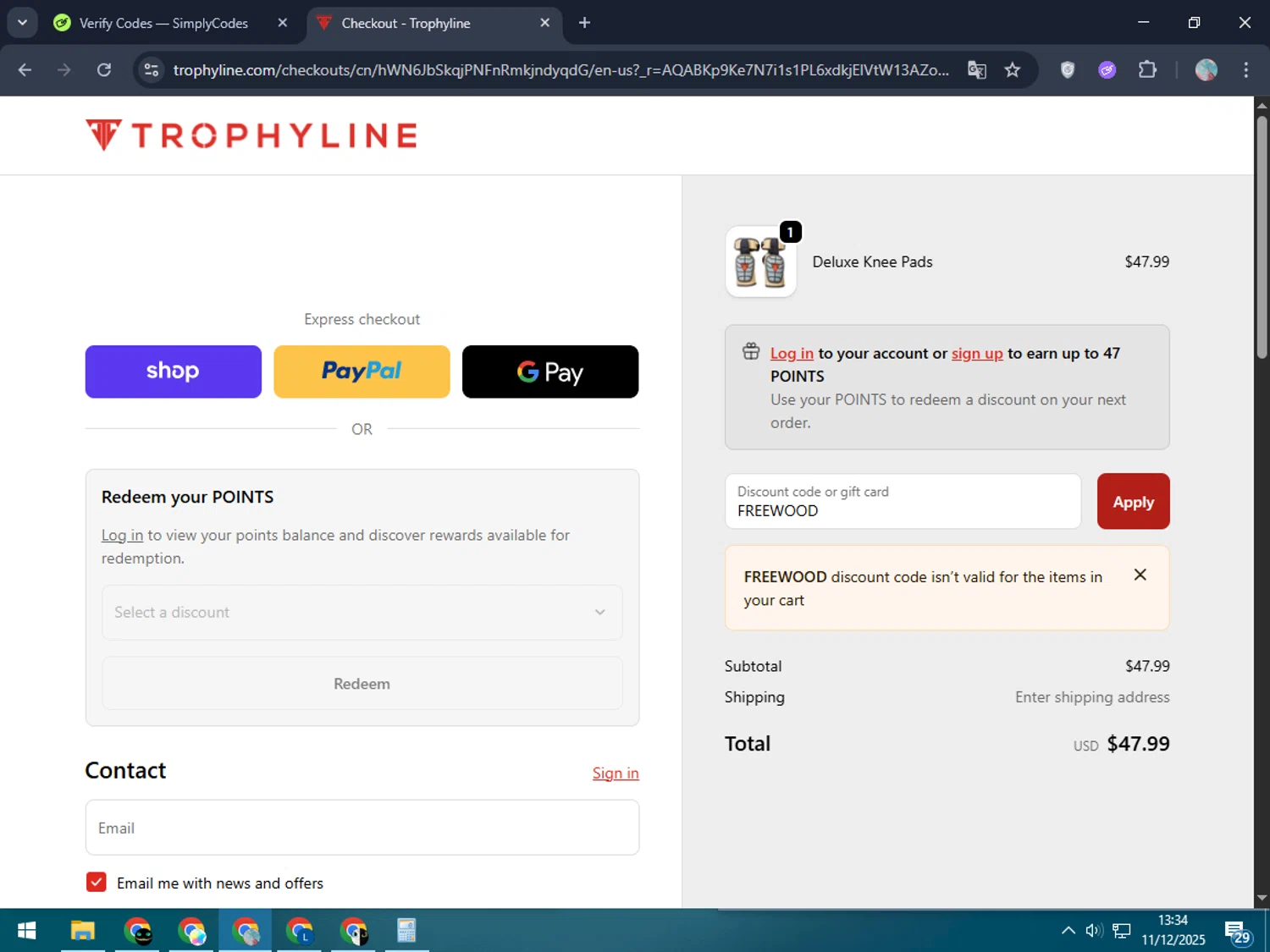Click sign up link in points banner
Screen dimensions: 1270x952
(x=977, y=354)
